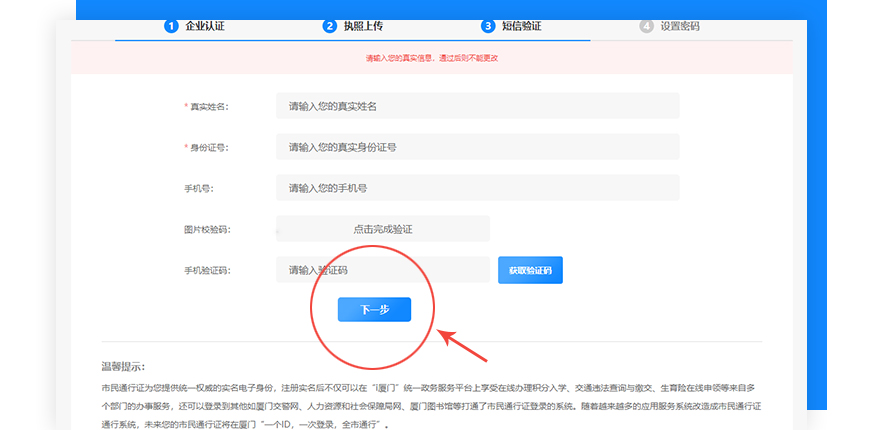Viewport: 870px width, 430px height.
Task: Click the red real-info warning banner text
Action: tap(432, 58)
